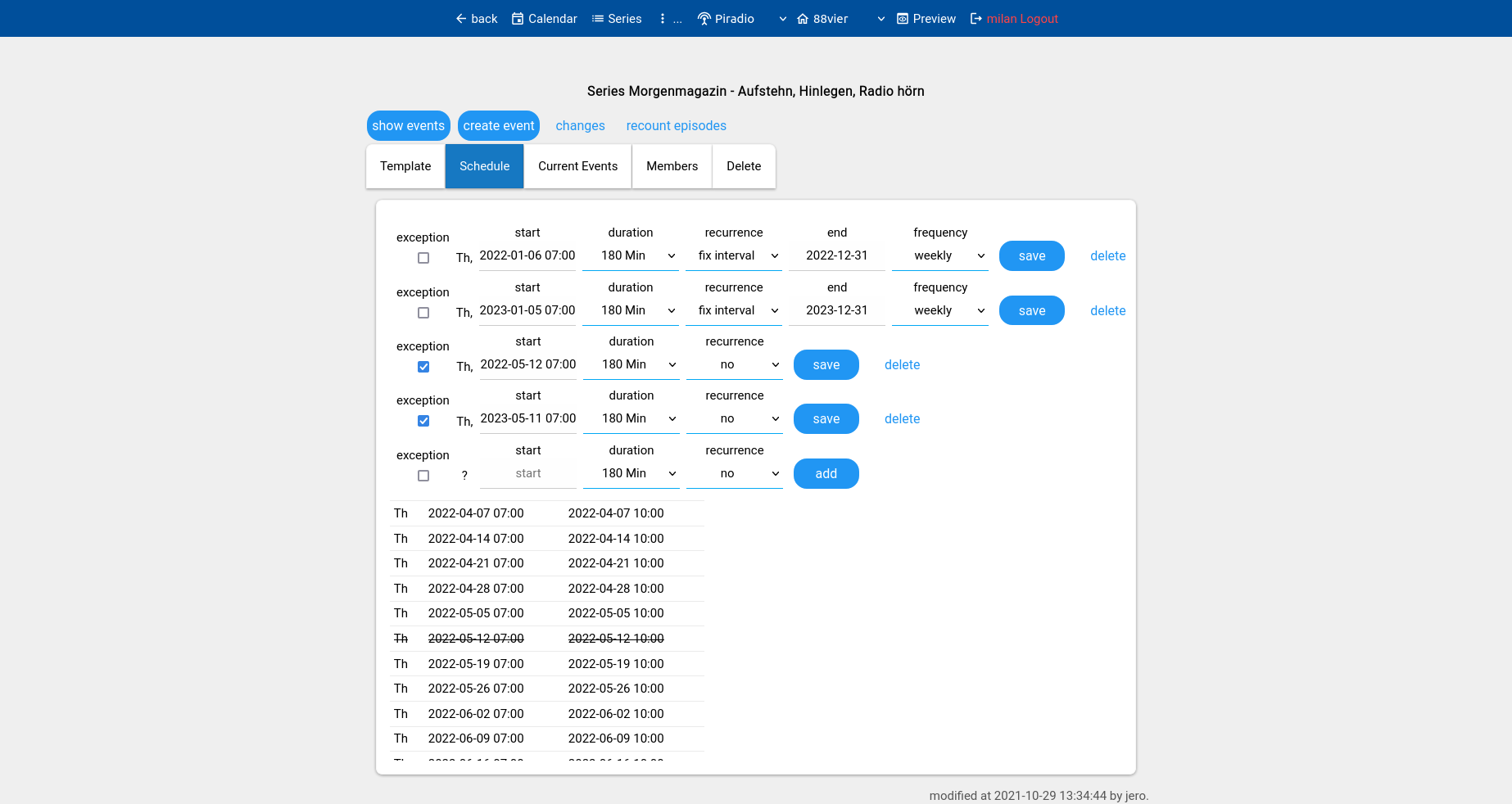This screenshot has height=804, width=1512.
Task: Click the Series list icon
Action: click(x=598, y=19)
